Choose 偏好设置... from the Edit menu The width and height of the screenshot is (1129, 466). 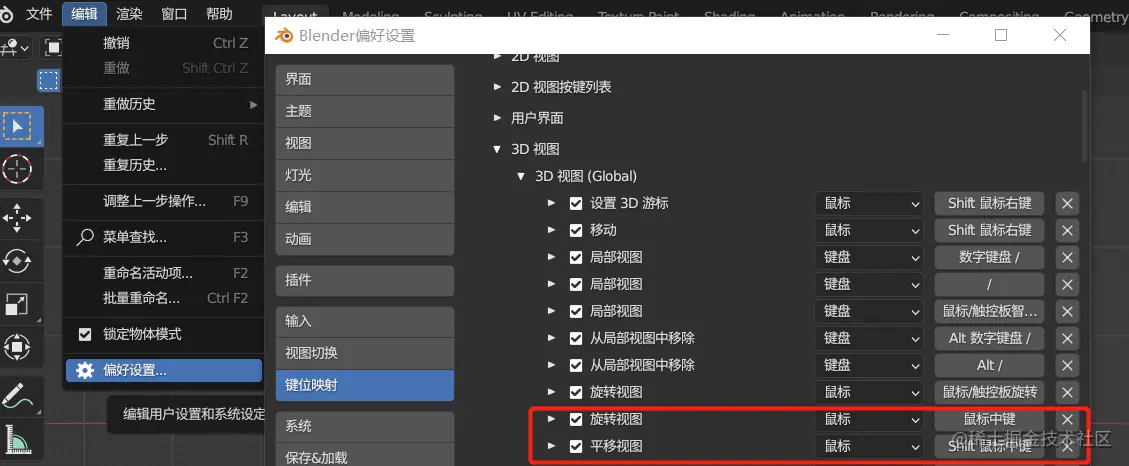pos(163,370)
